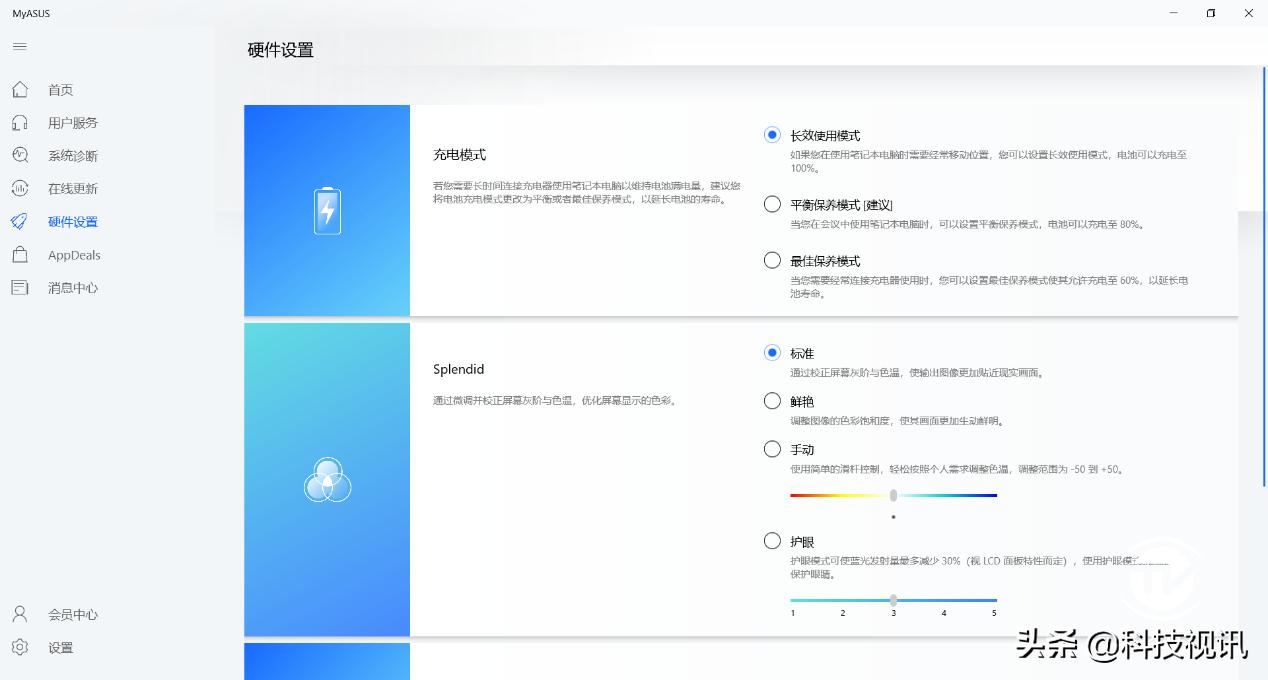Open the AppDeals section

(20, 254)
